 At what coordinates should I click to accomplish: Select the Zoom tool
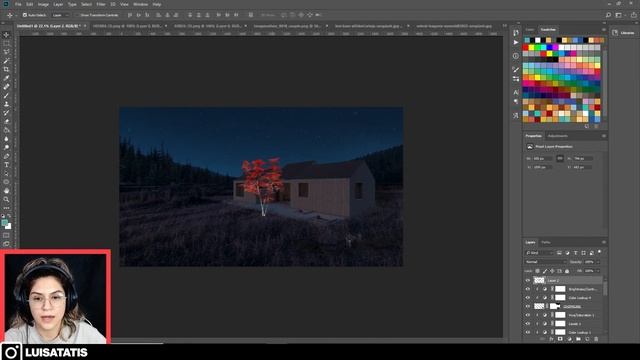(6, 199)
